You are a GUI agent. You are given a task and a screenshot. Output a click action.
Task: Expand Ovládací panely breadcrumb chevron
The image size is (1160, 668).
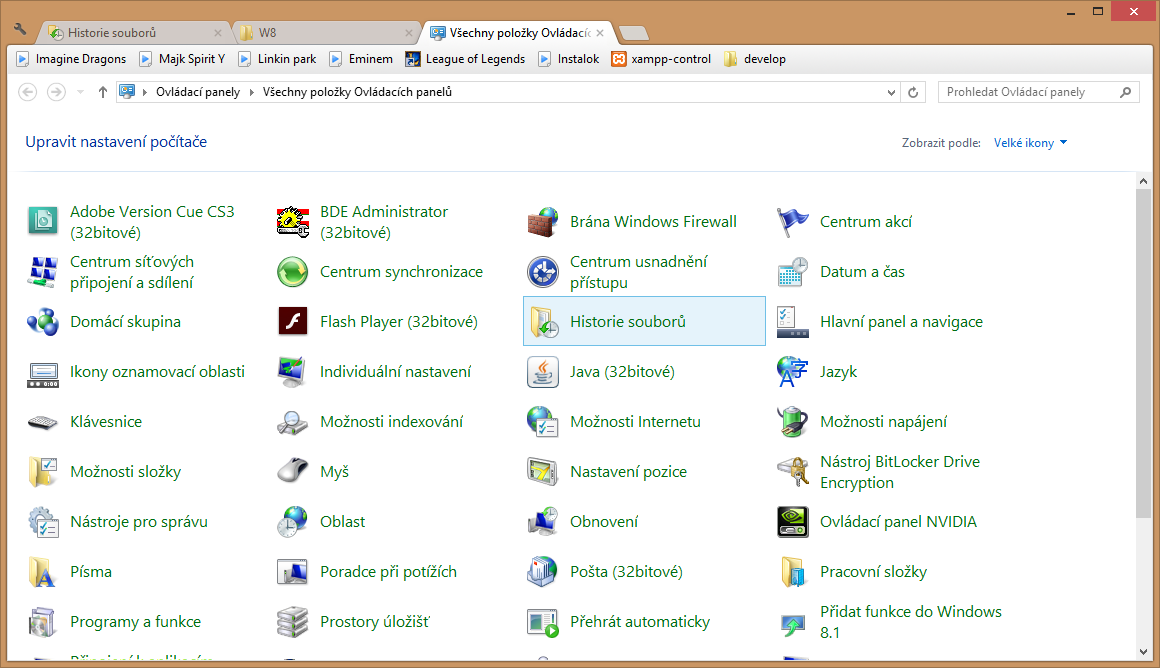tap(252, 92)
